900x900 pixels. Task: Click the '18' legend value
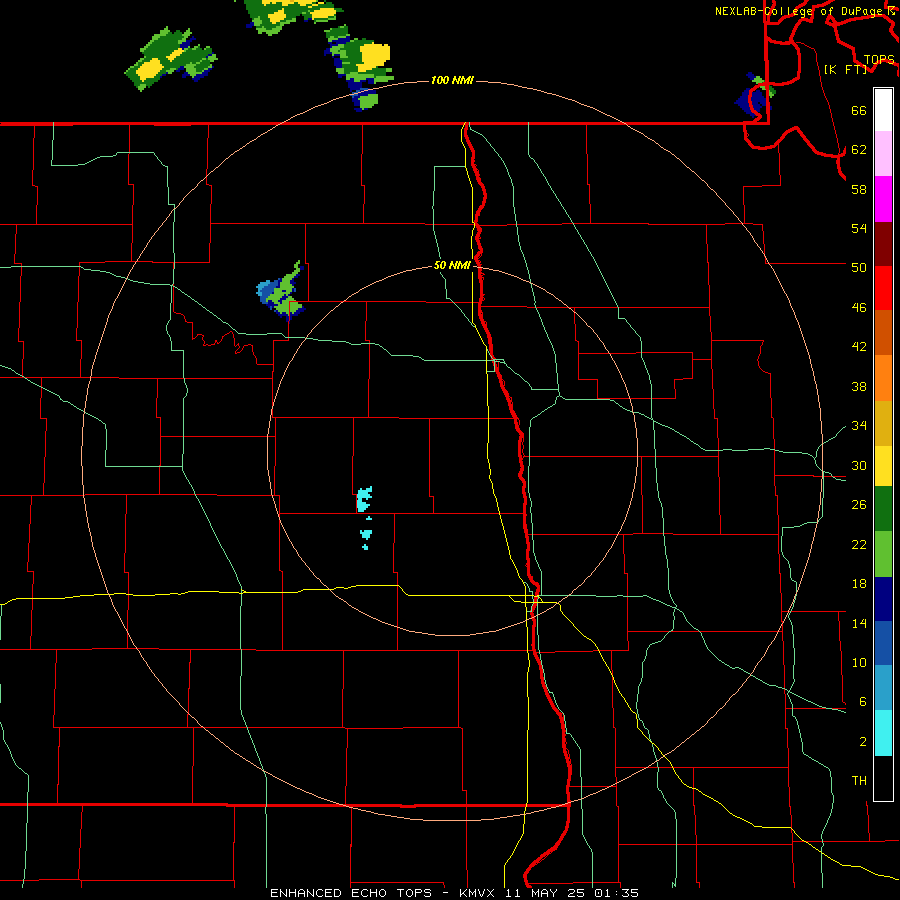[859, 584]
